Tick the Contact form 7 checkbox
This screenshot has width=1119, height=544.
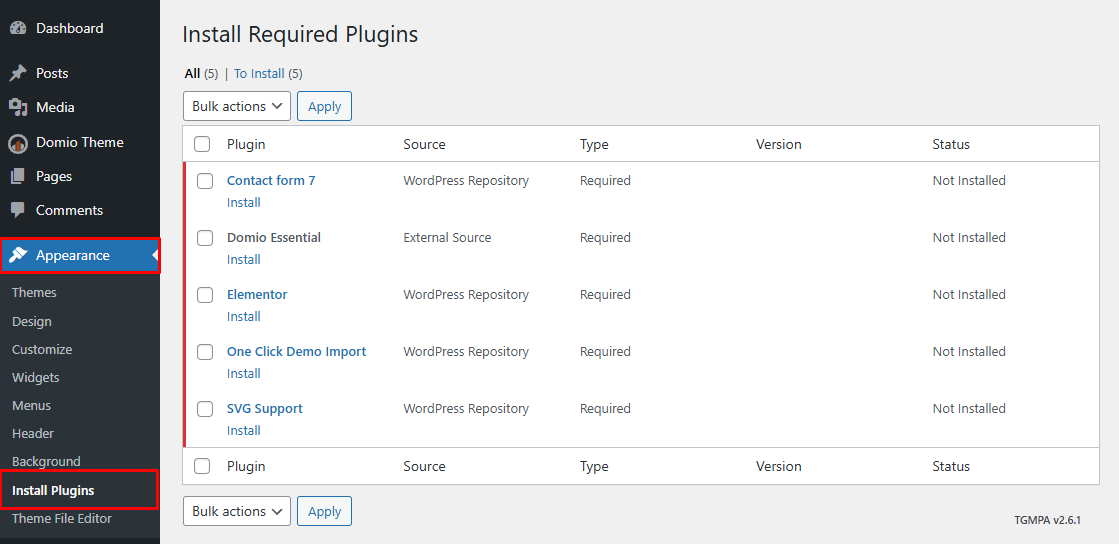point(205,181)
